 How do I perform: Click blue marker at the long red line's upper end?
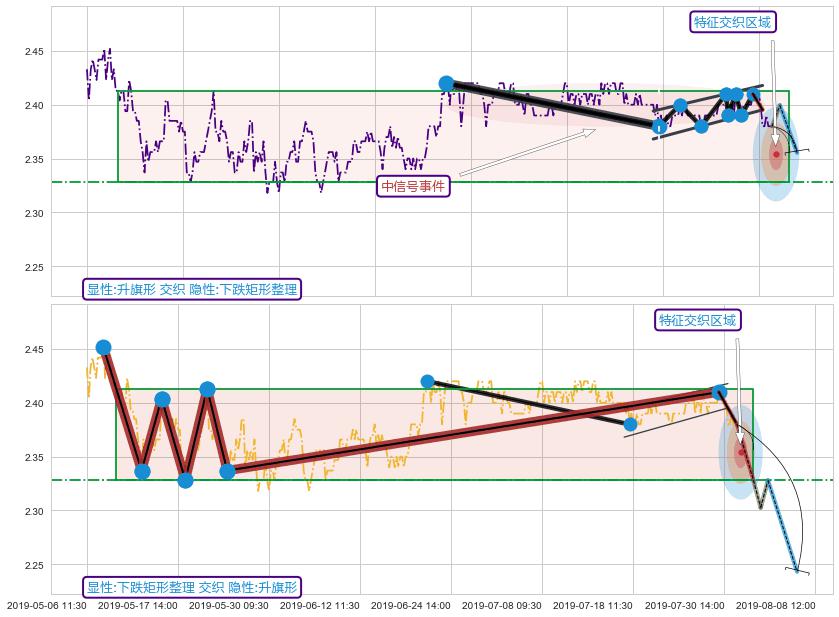719,392
